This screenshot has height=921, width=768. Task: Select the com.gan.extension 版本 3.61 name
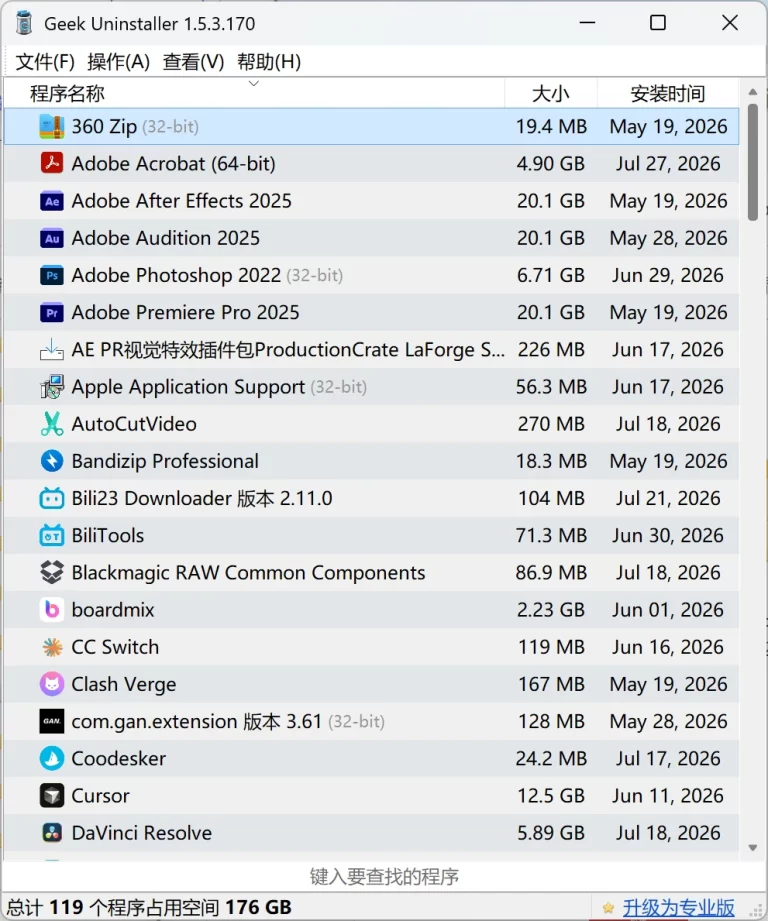(x=197, y=721)
